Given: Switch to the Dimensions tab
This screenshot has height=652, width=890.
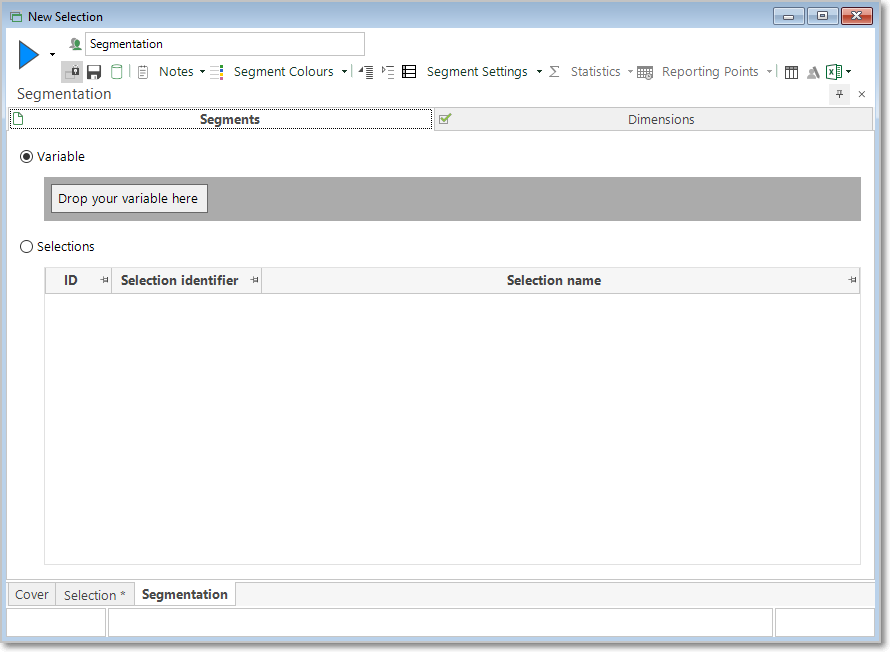Looking at the screenshot, I should click(653, 119).
